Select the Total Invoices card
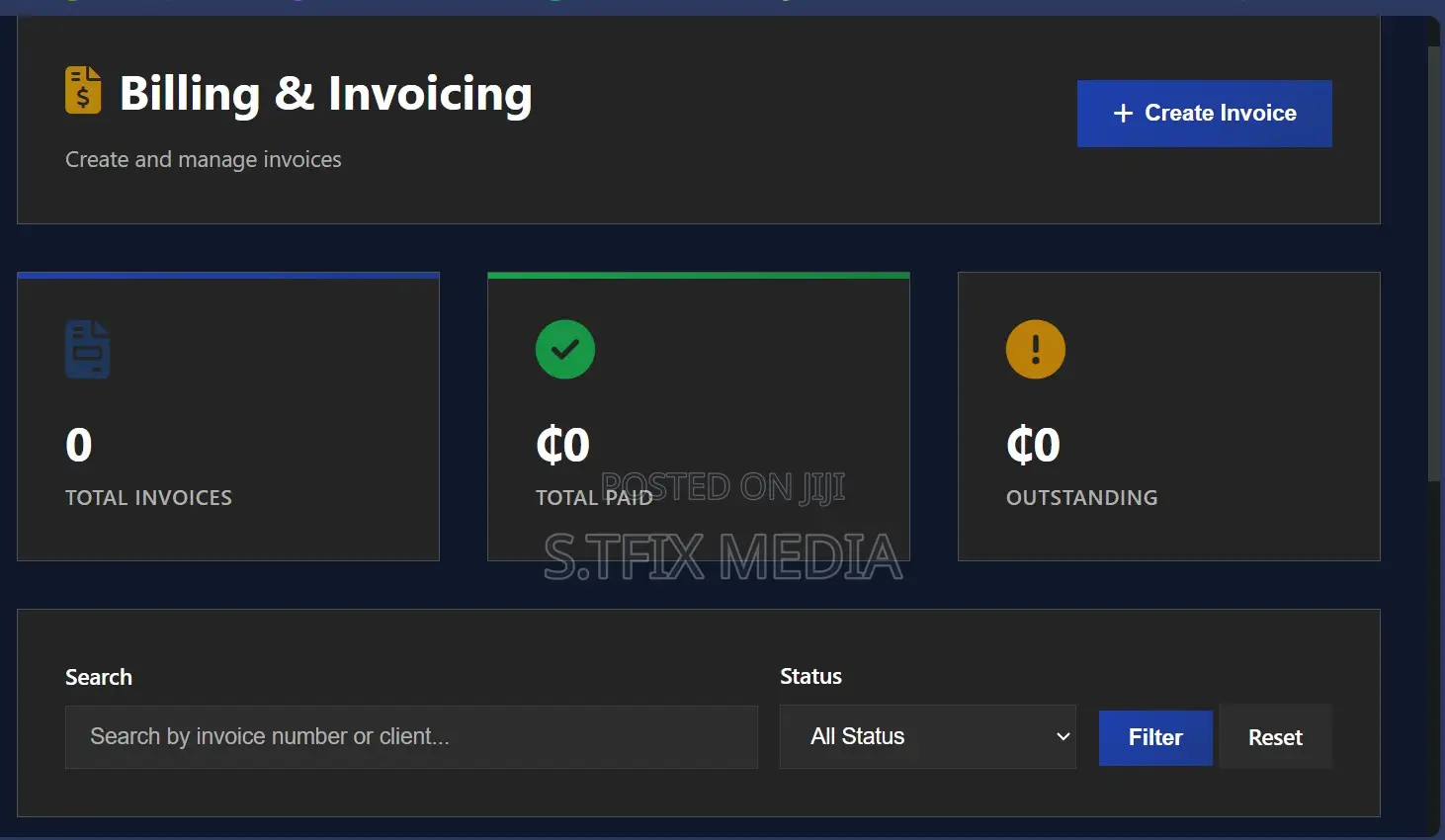The width and height of the screenshot is (1445, 840). 228,416
